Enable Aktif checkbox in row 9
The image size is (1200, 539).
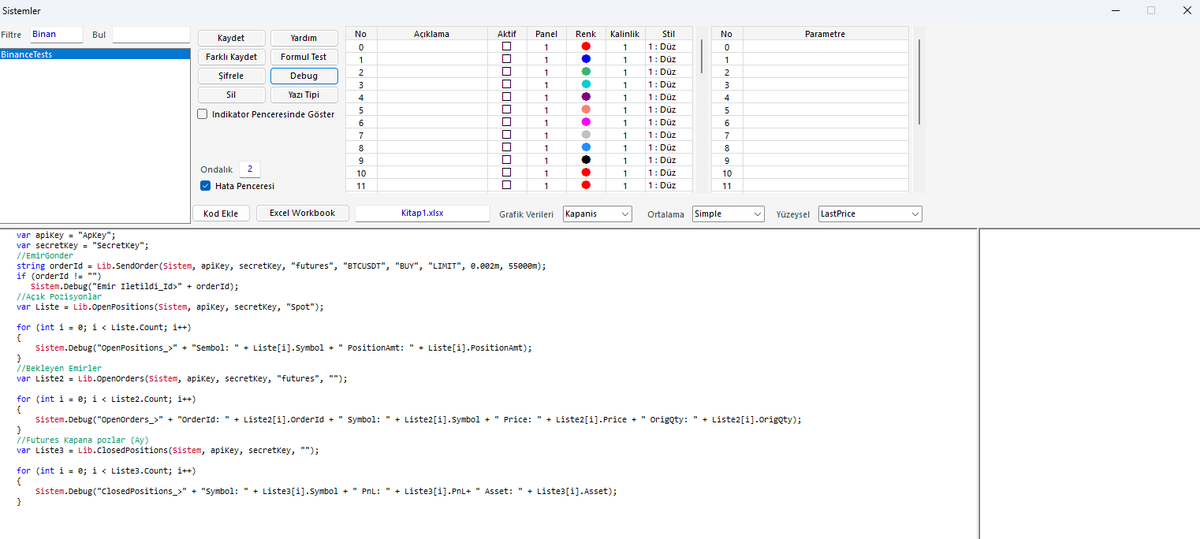[507, 160]
